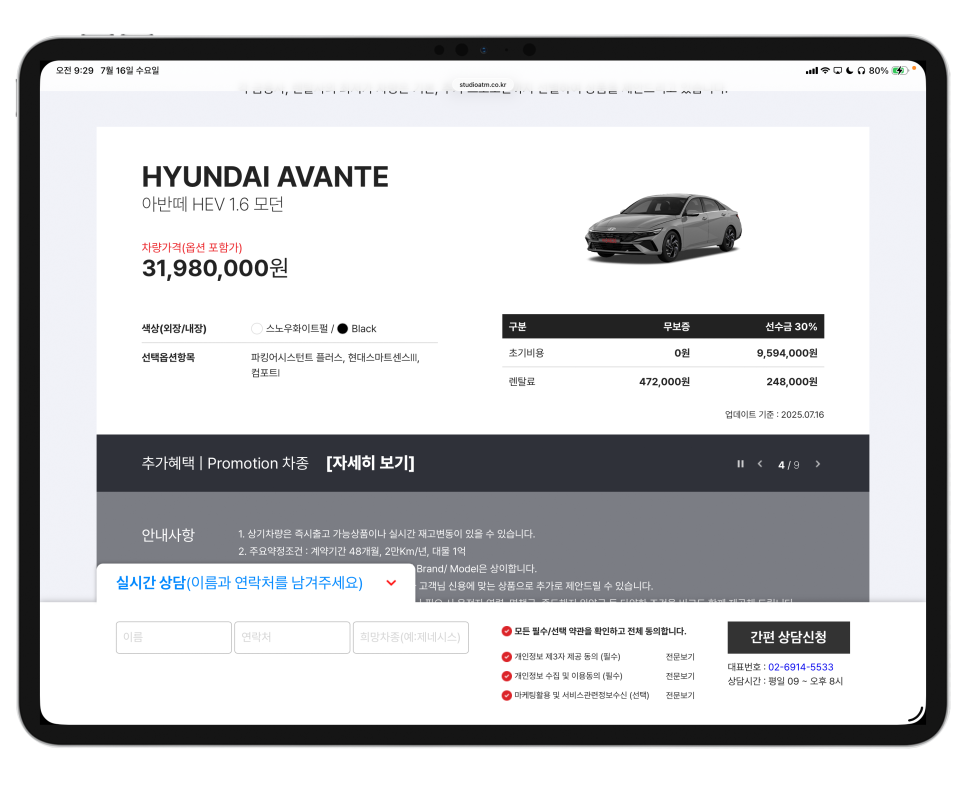This screenshot has height=785, width=966.
Task: Select the Black interior color swatch
Action: (343, 328)
